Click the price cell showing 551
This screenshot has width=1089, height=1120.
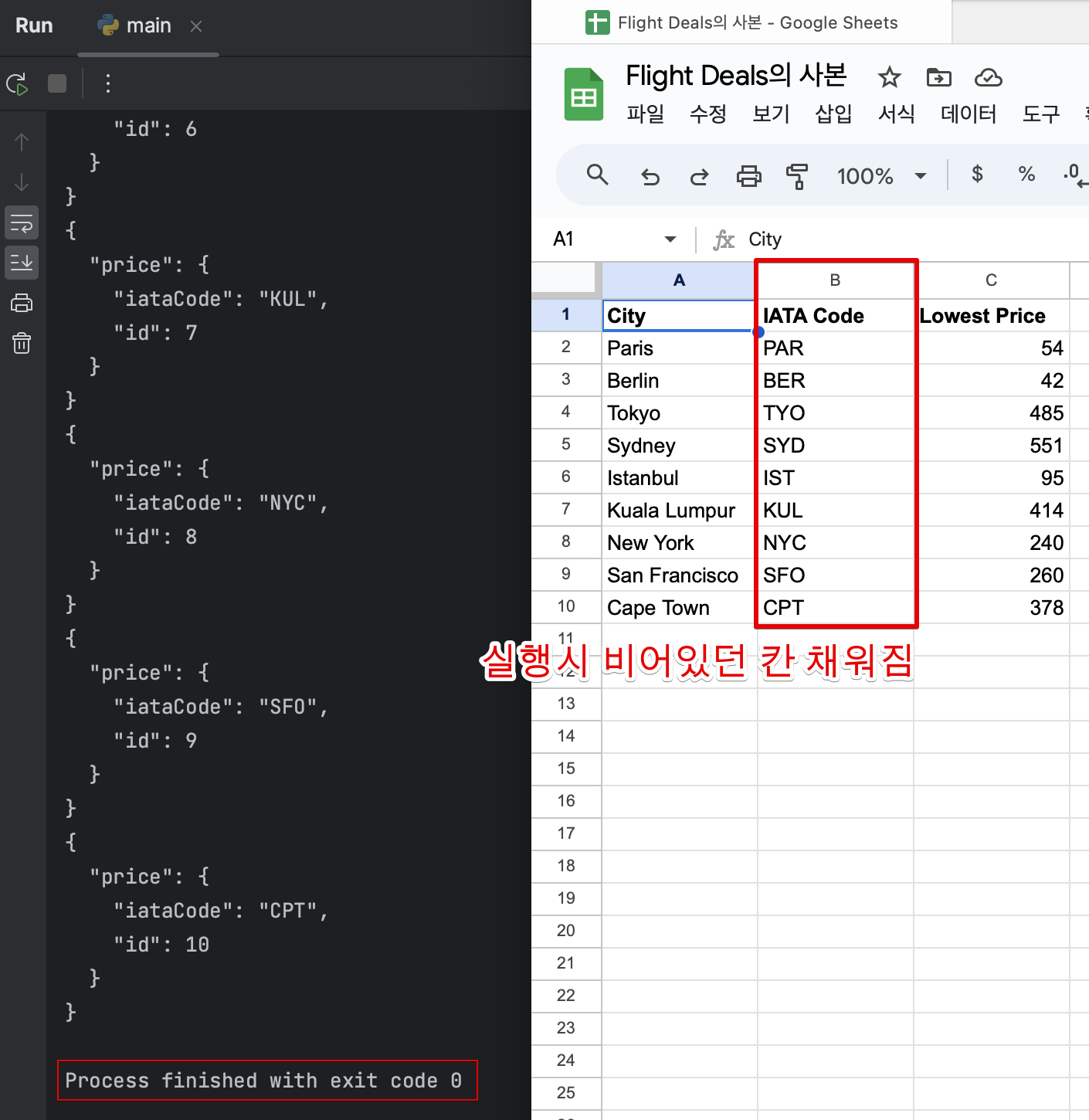[x=992, y=446]
